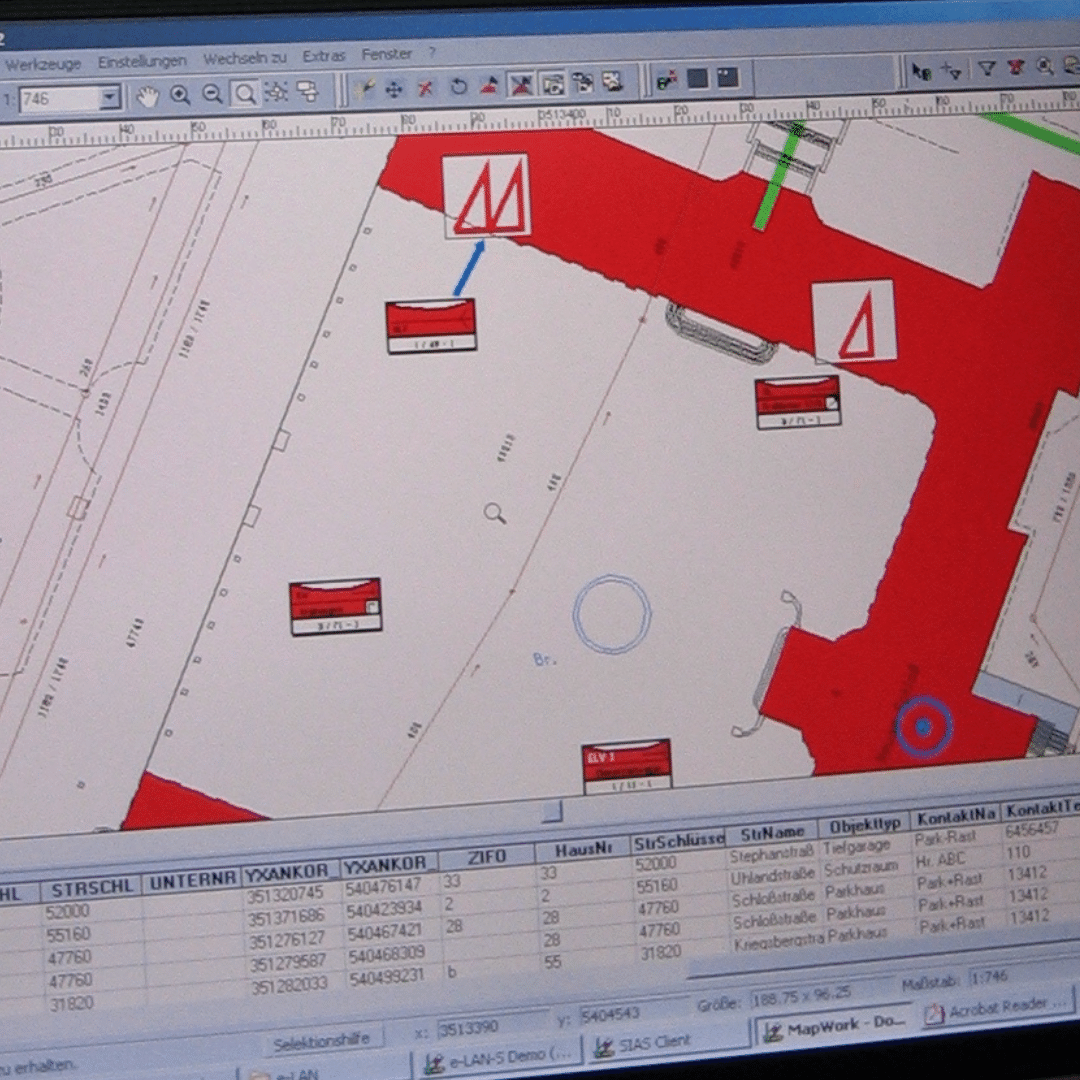Click the ZIFO column header
The height and width of the screenshot is (1080, 1080).
tap(486, 857)
